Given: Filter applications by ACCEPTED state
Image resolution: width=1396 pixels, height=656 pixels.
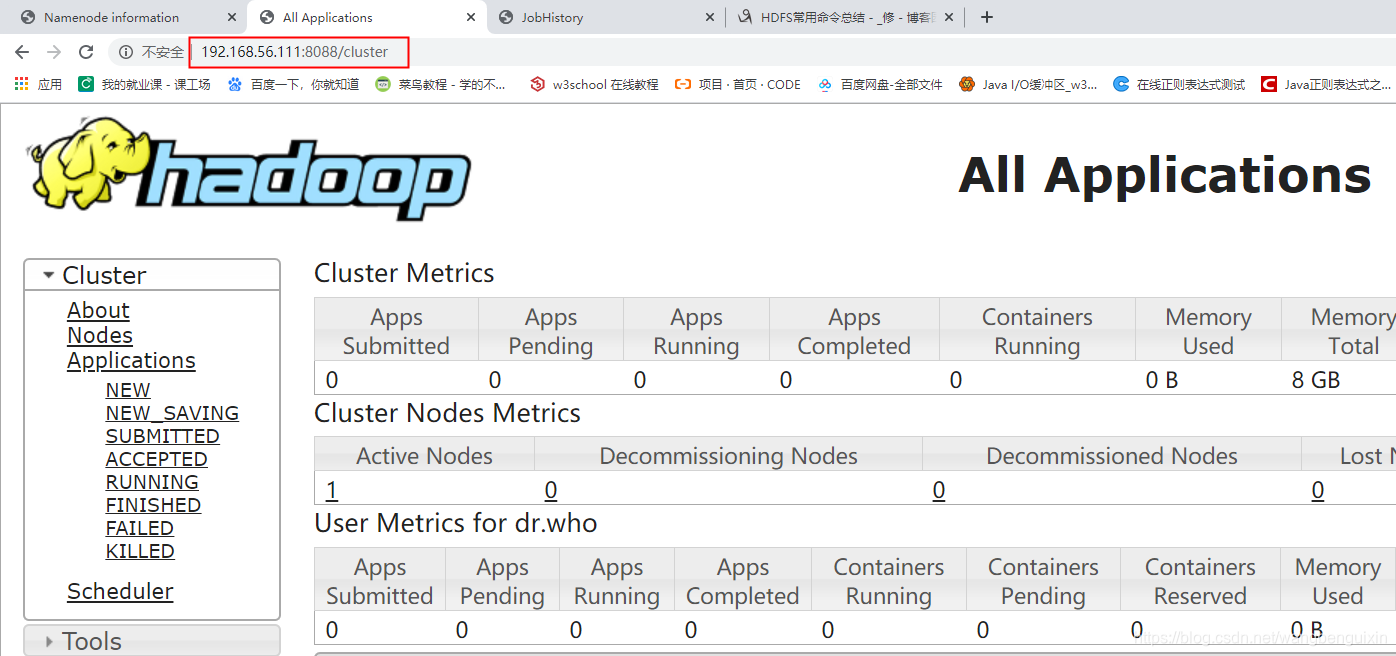Looking at the screenshot, I should pyautogui.click(x=156, y=459).
